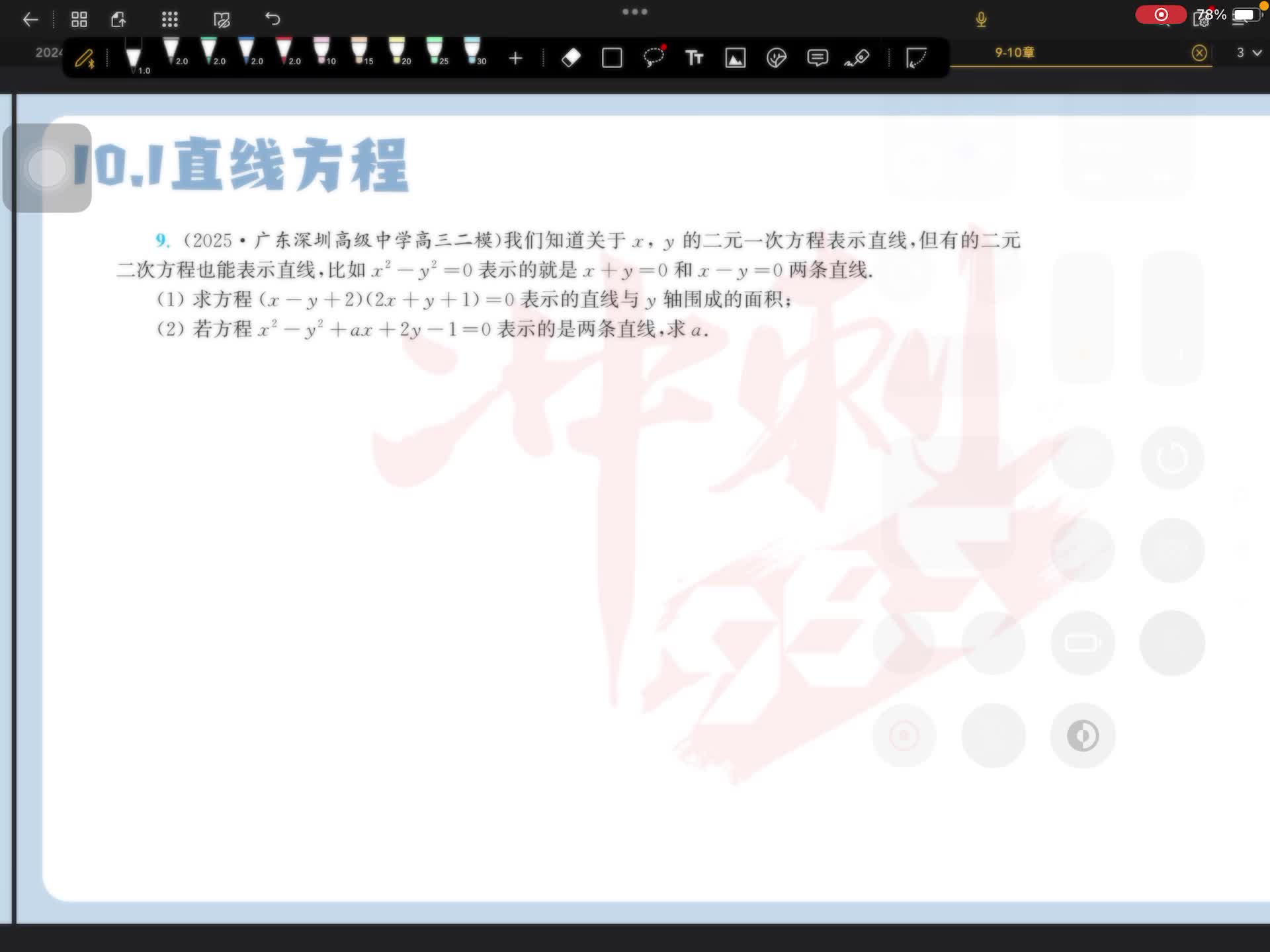Open the nine-dot apps grid menu

click(x=170, y=19)
